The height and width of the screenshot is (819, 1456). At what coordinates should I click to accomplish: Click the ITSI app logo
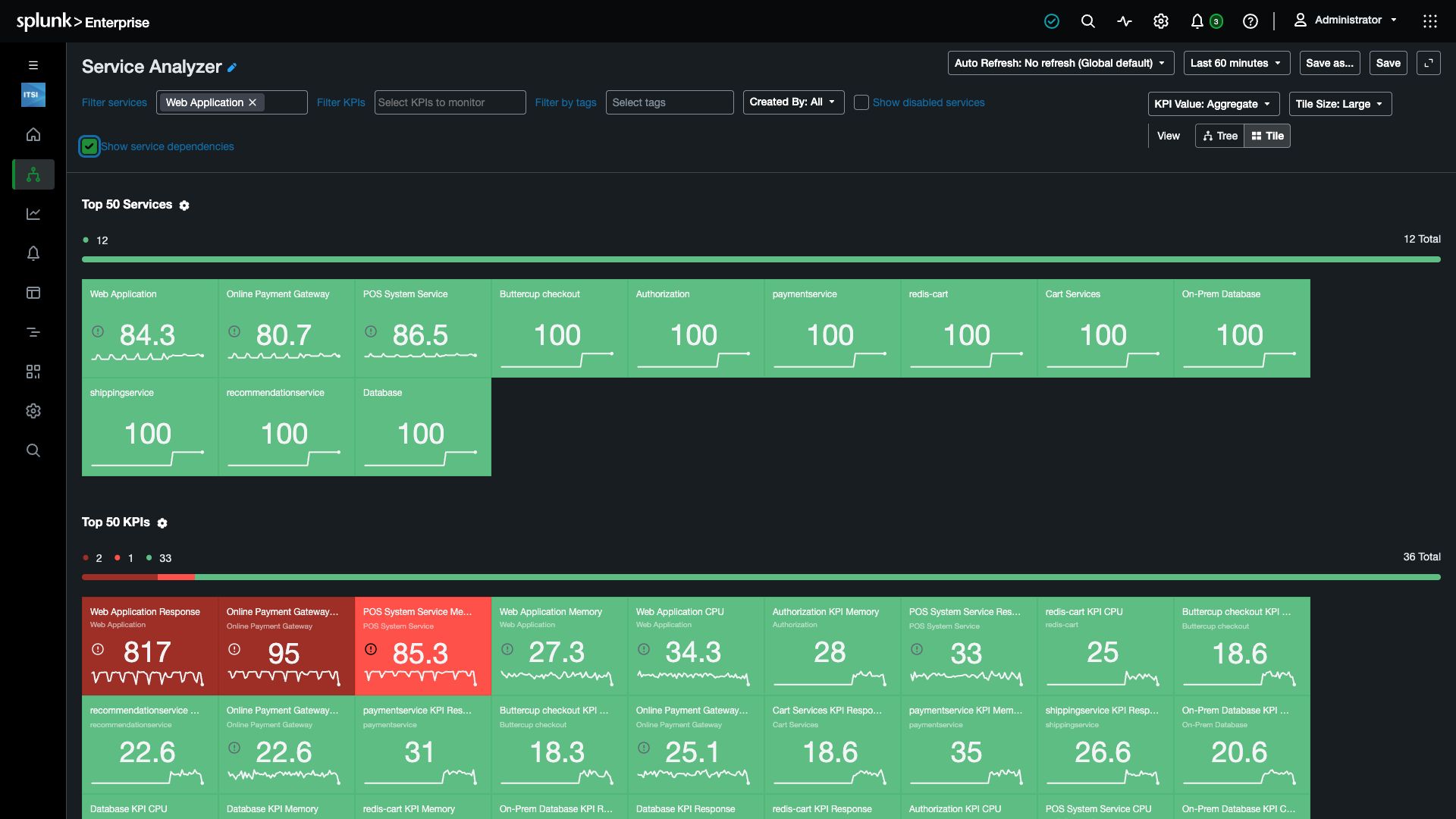click(33, 95)
